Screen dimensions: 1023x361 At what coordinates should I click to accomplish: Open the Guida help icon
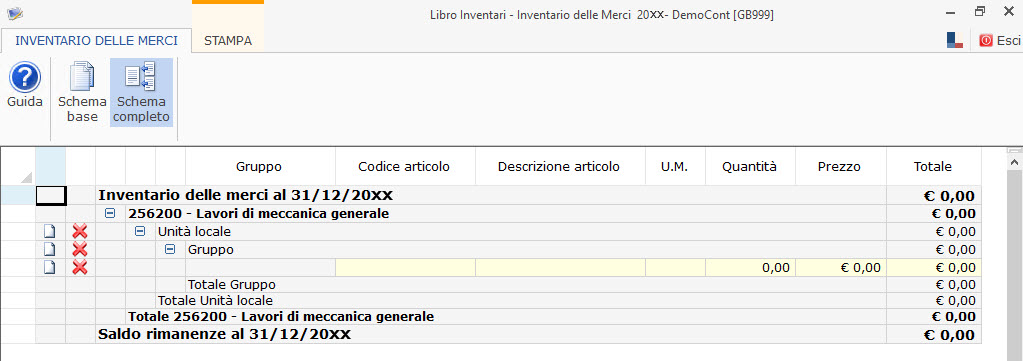pyautogui.click(x=25, y=86)
